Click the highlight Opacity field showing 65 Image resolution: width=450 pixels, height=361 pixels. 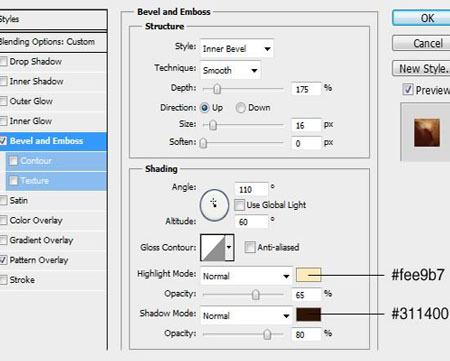[306, 295]
